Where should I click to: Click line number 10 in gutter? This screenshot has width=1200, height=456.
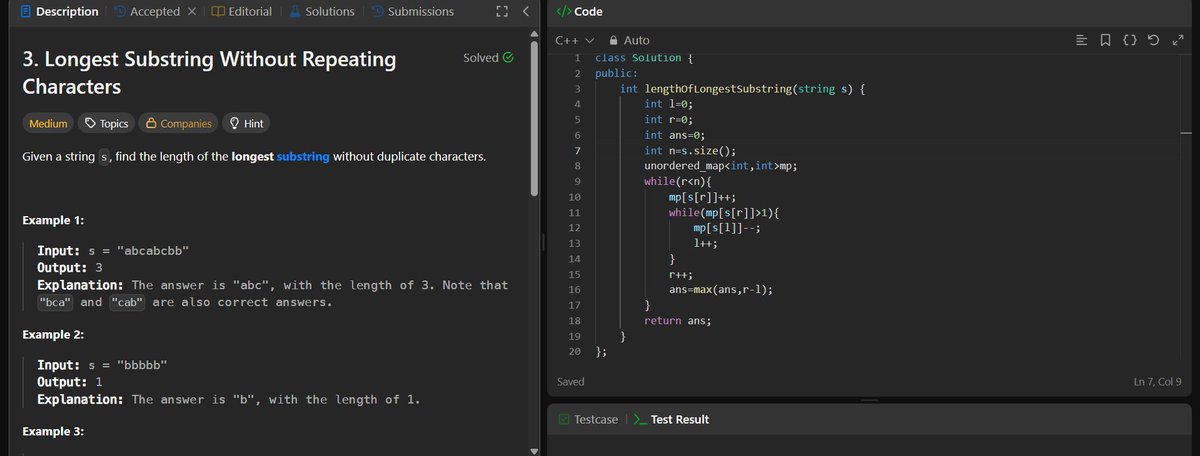pos(574,198)
